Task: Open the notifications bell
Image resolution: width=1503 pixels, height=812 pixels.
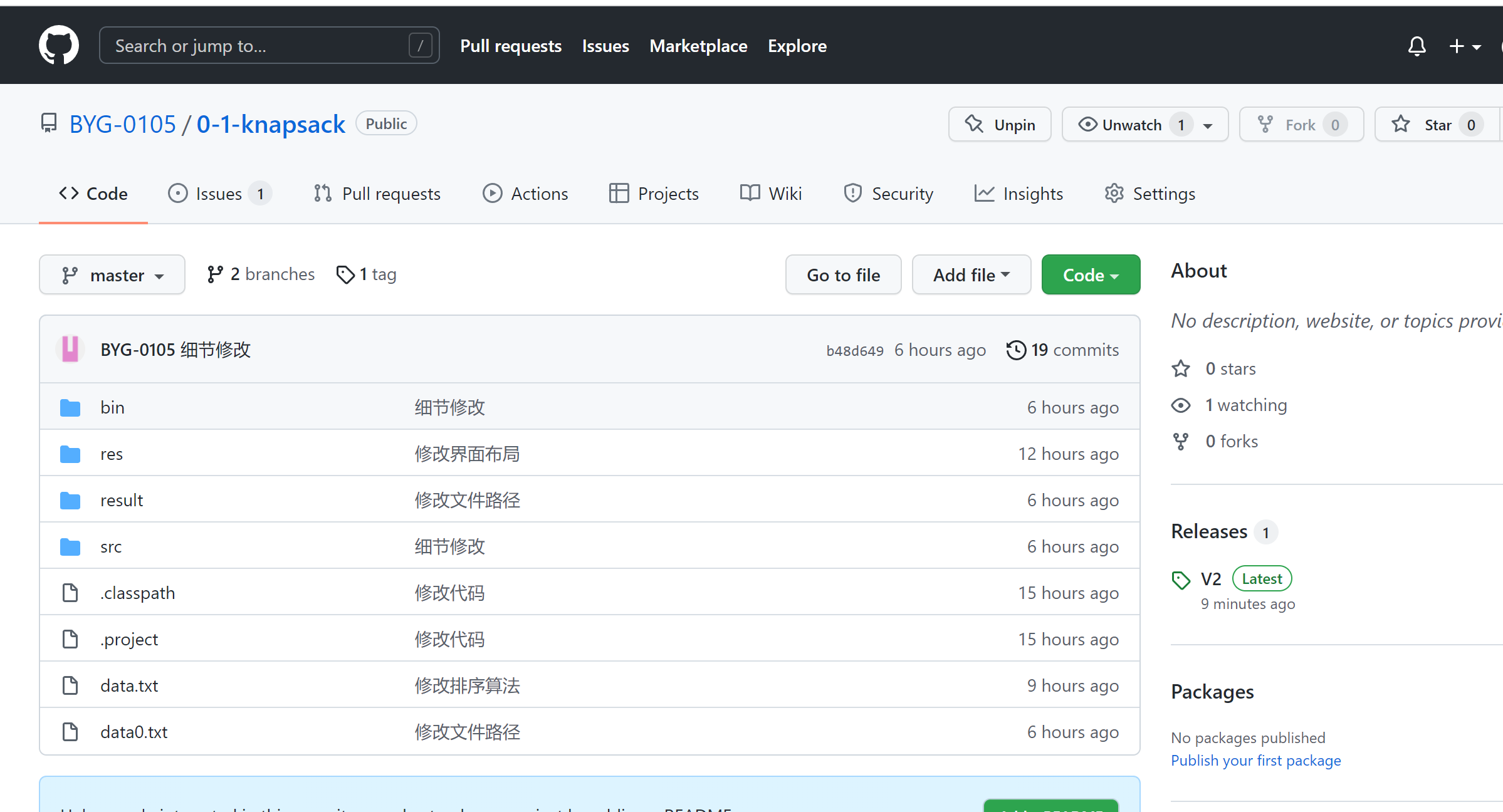Action: click(1417, 46)
